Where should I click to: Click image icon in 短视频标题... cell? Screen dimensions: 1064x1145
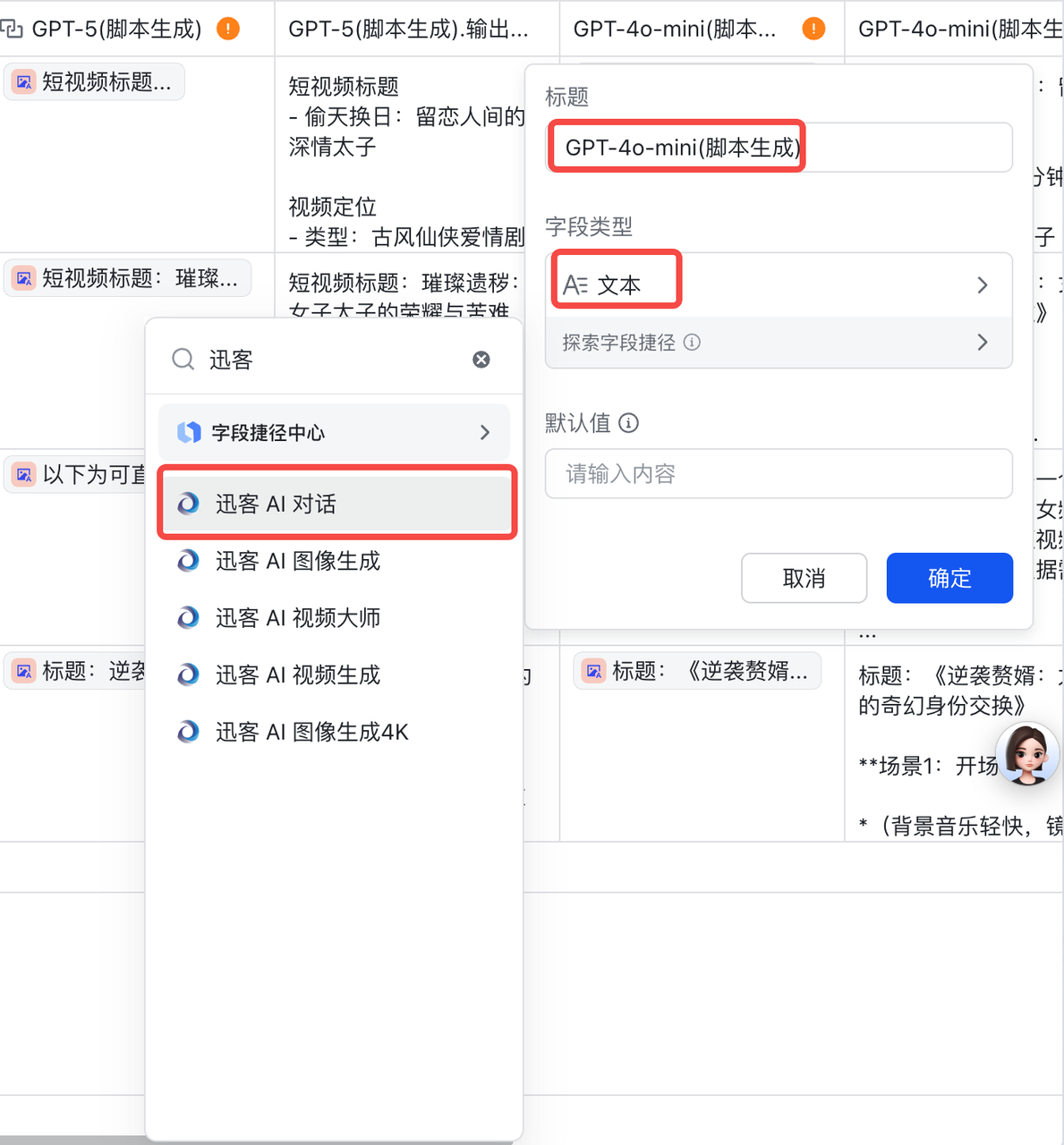click(24, 82)
